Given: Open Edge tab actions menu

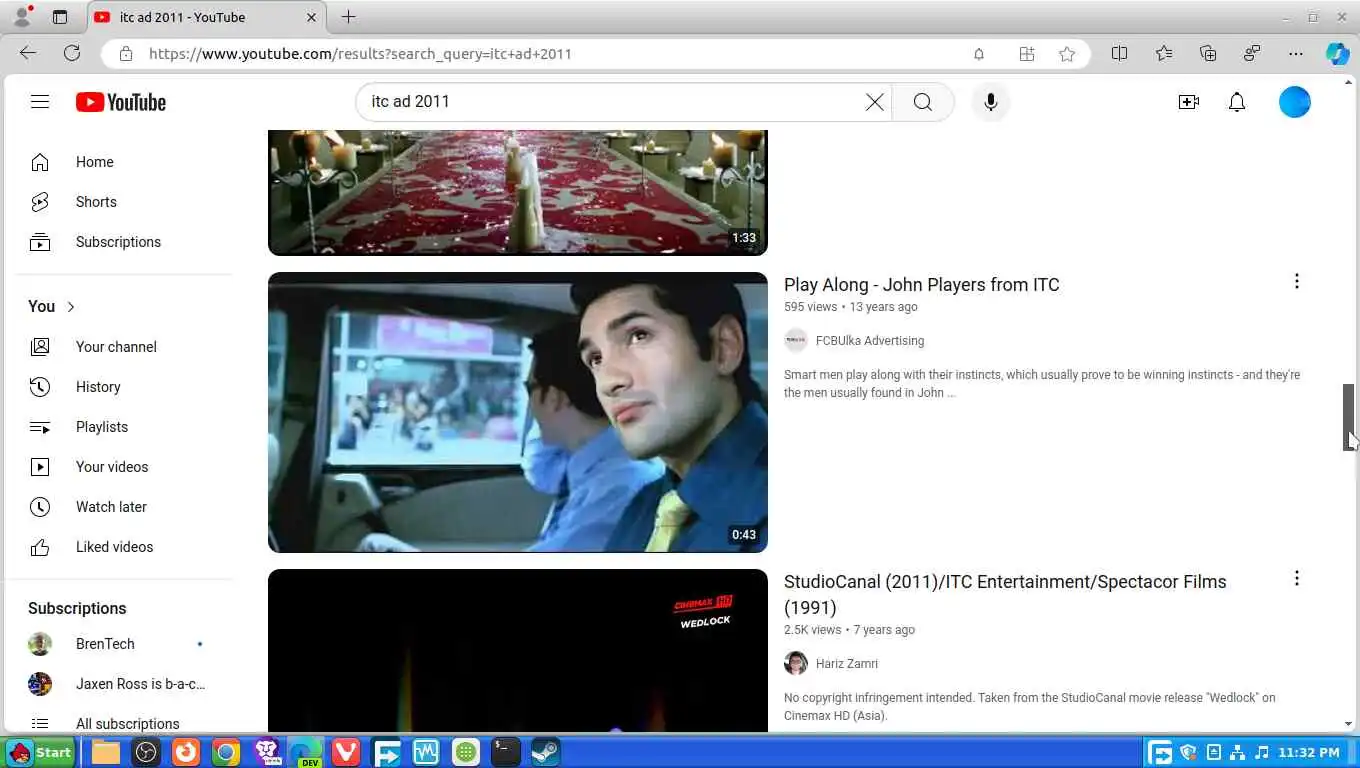Looking at the screenshot, I should [60, 17].
